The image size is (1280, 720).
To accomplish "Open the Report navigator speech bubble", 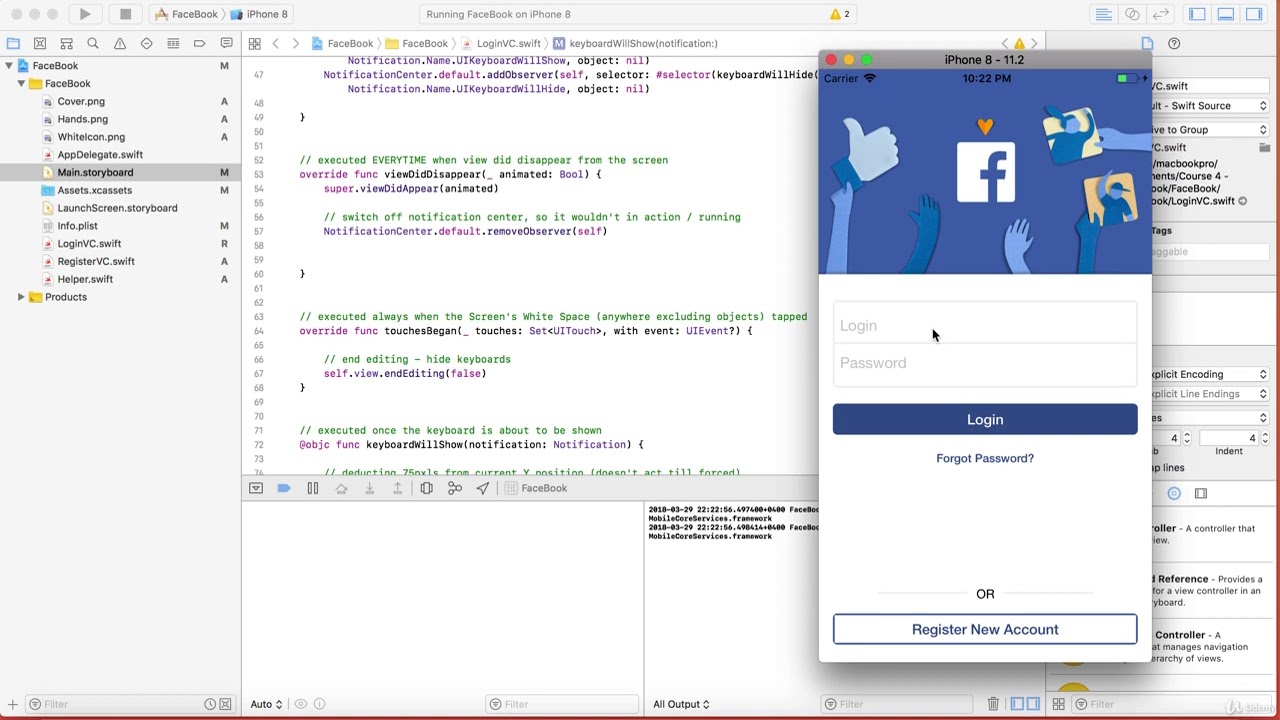I will 227,43.
